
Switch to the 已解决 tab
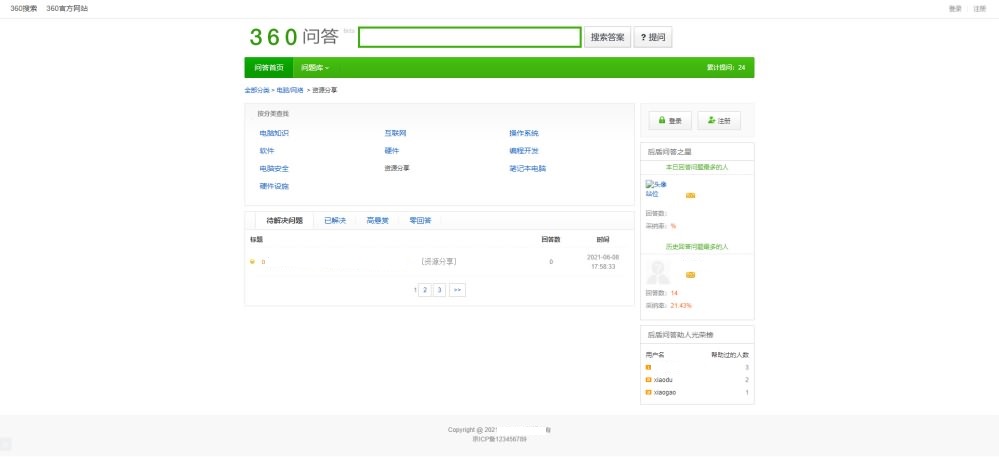pos(334,220)
